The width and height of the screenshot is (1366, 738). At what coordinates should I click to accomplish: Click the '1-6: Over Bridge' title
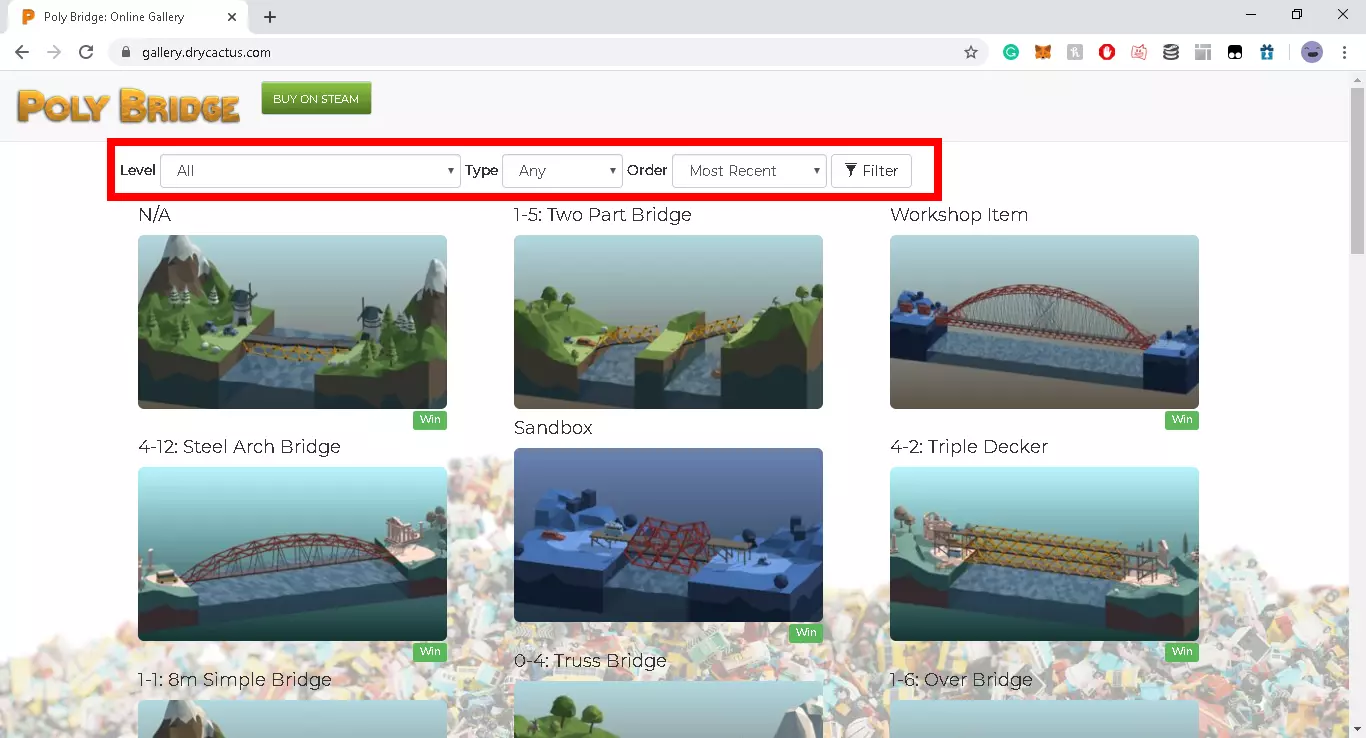(961, 680)
